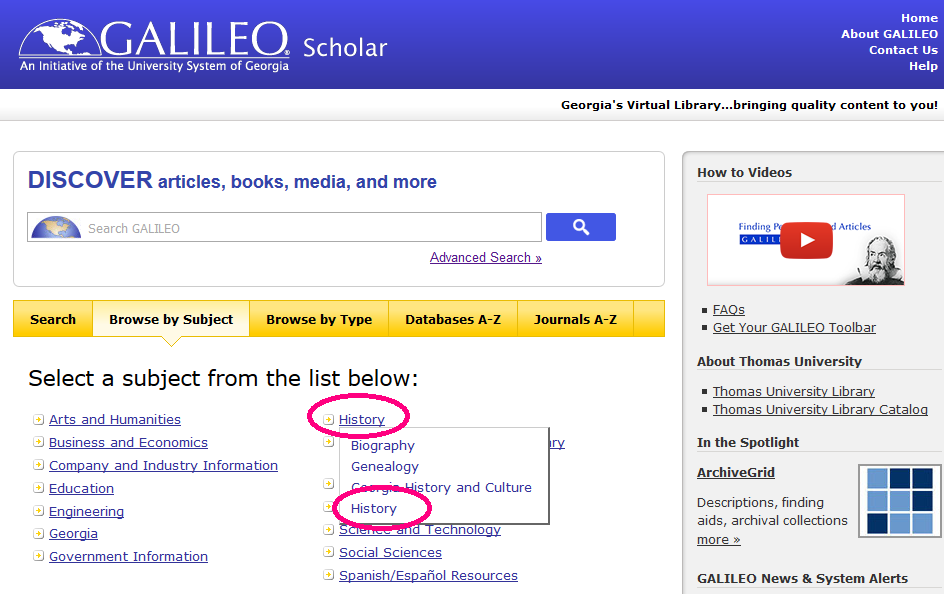Open the Journals A-Z tab
944x594 pixels.
[x=575, y=319]
